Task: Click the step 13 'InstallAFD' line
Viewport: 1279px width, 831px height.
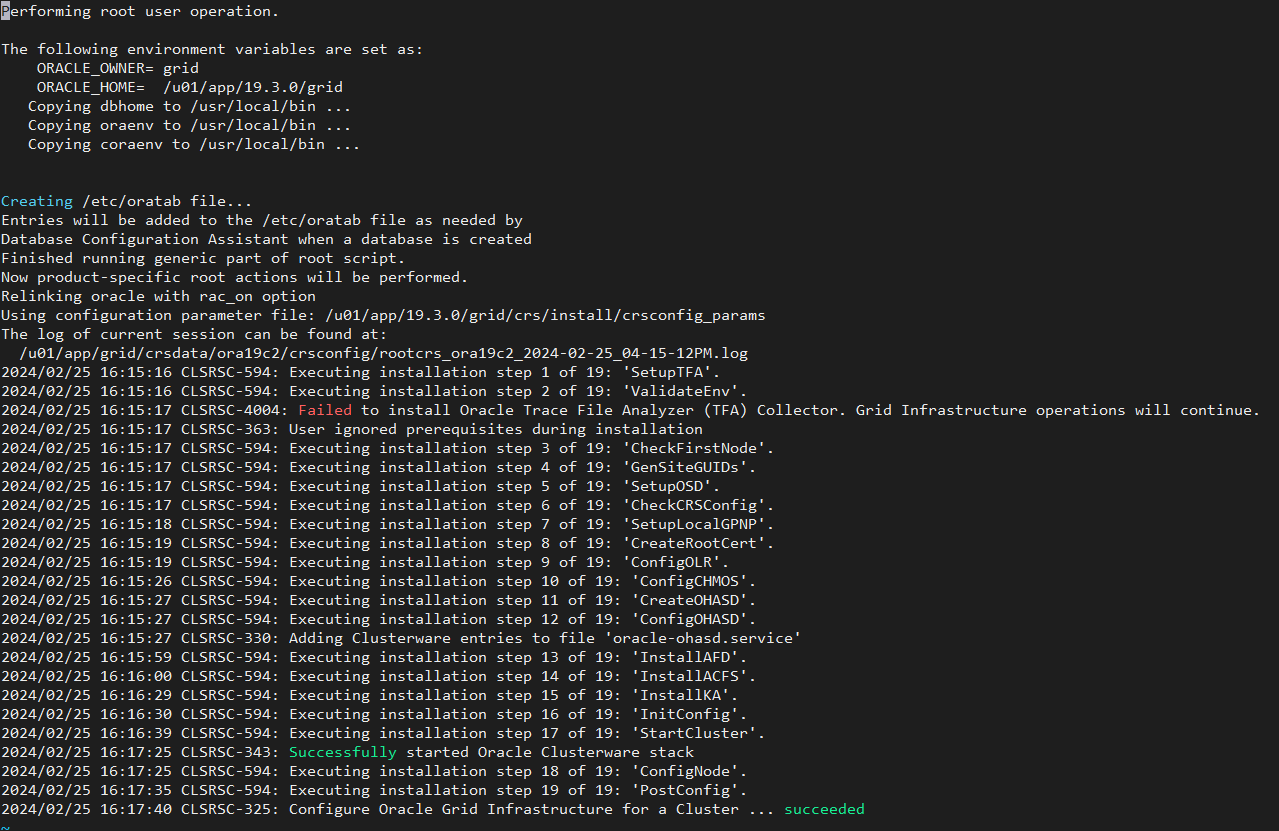Action: pyautogui.click(x=374, y=657)
